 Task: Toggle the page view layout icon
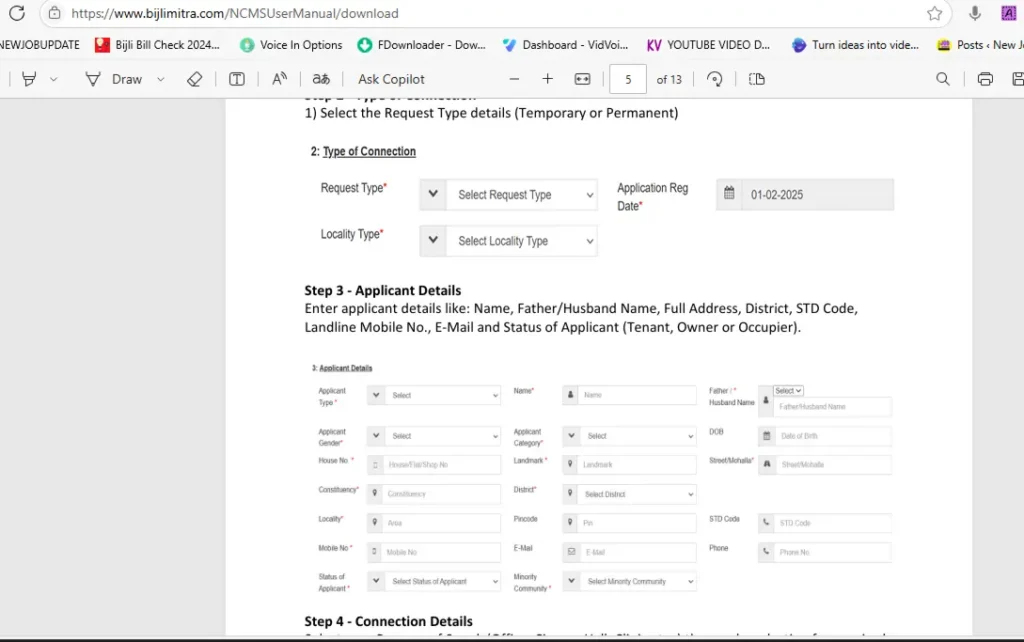(757, 79)
